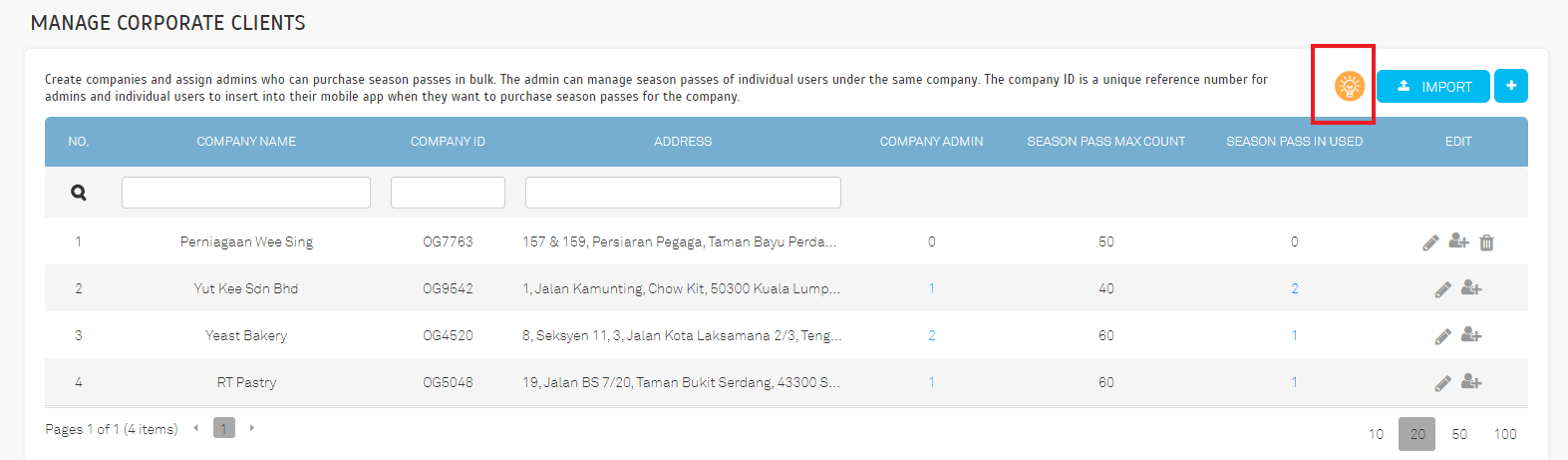The height and width of the screenshot is (460, 1568).
Task: Focus the Address filter input
Action: (x=683, y=193)
